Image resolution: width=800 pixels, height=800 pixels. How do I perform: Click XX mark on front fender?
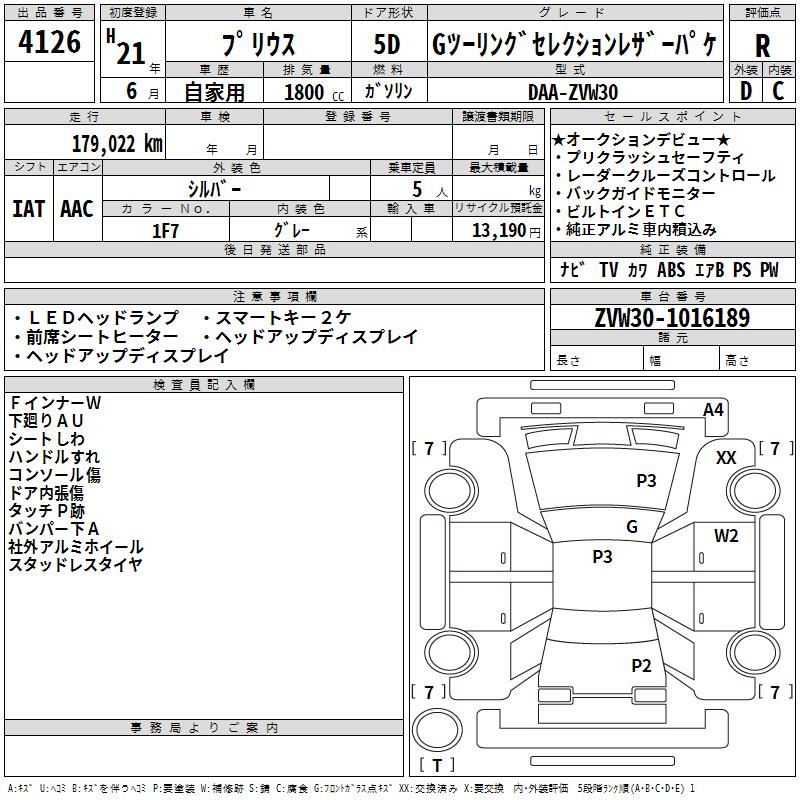pyautogui.click(x=726, y=458)
